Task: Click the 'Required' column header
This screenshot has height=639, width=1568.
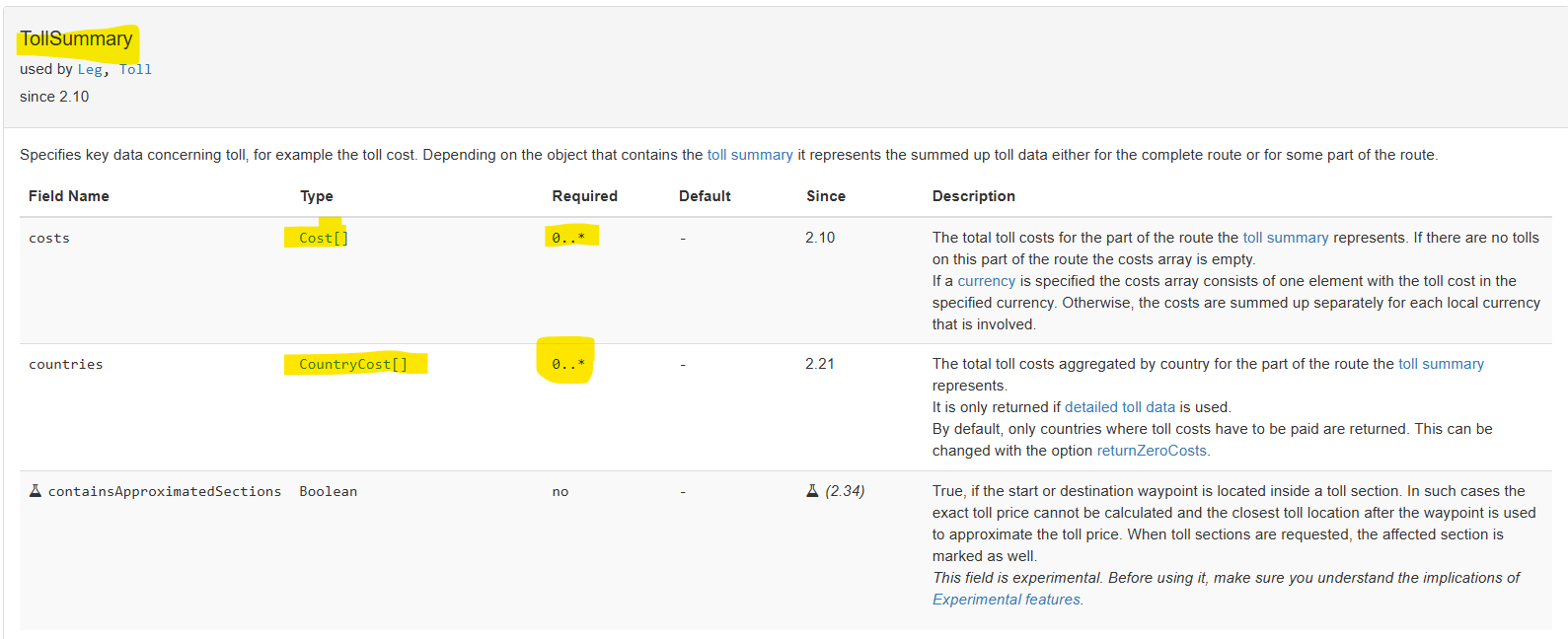Action: 584,196
